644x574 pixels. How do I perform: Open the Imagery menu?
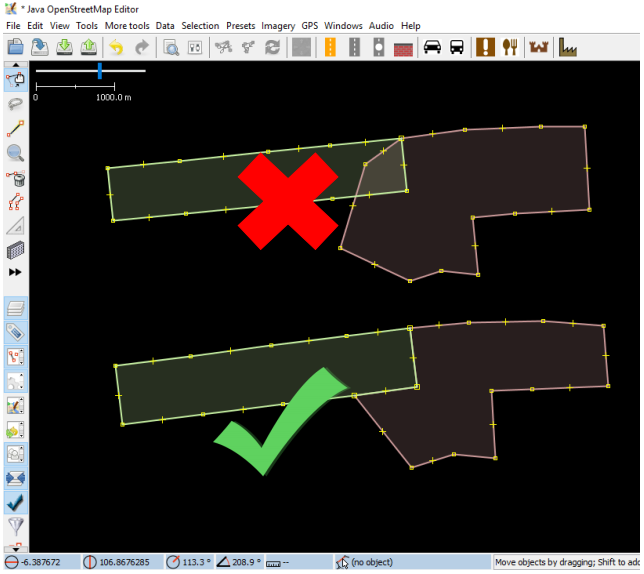[x=278, y=25]
